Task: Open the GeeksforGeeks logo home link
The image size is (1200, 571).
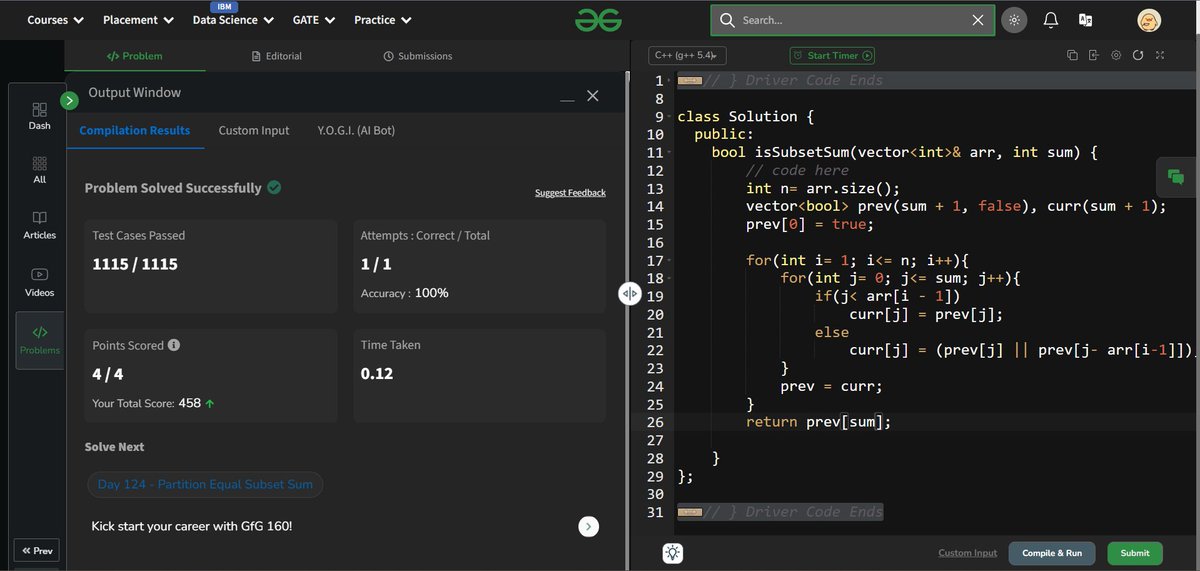Action: [x=598, y=19]
